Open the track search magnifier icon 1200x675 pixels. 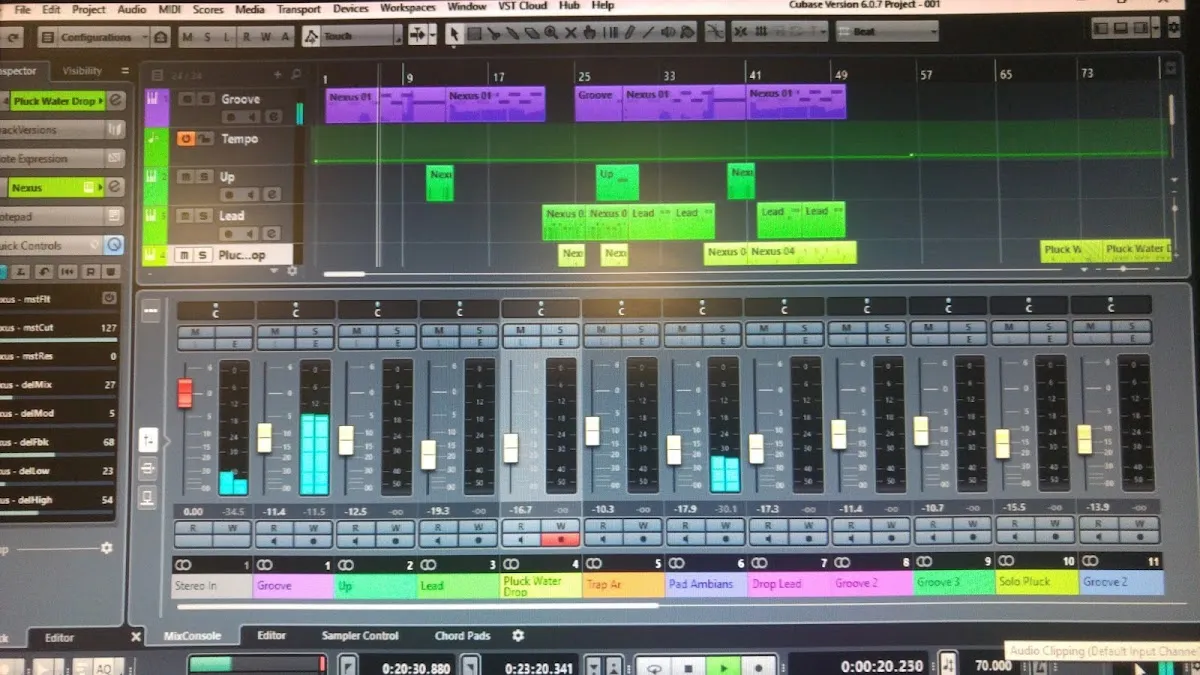coord(296,74)
